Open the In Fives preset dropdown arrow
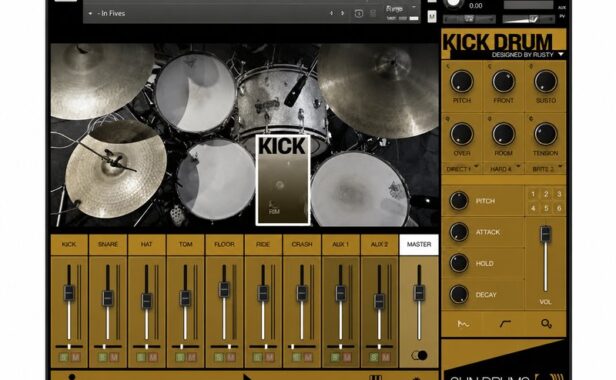The image size is (616, 380). [90, 13]
